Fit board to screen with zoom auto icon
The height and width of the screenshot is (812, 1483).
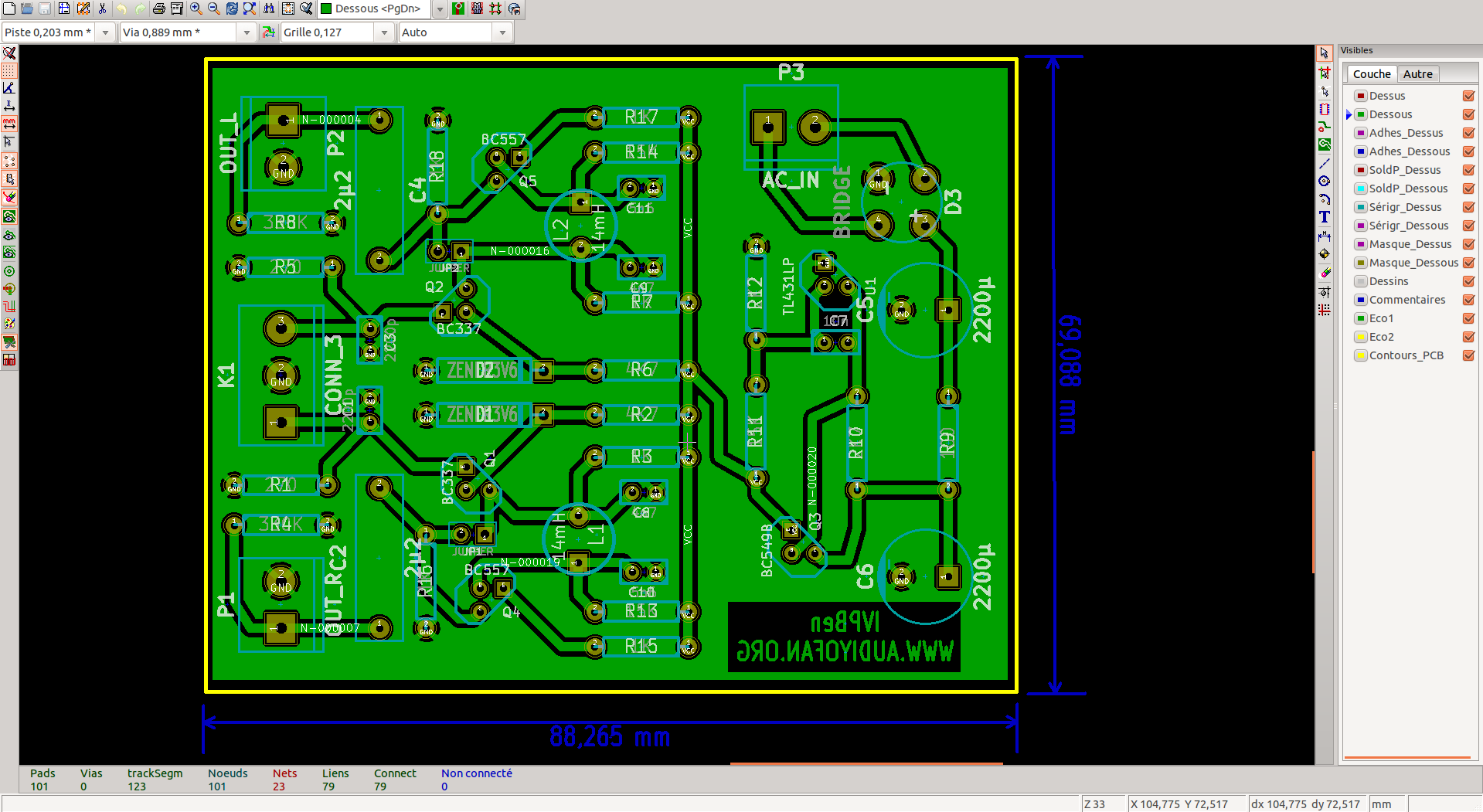click(250, 8)
